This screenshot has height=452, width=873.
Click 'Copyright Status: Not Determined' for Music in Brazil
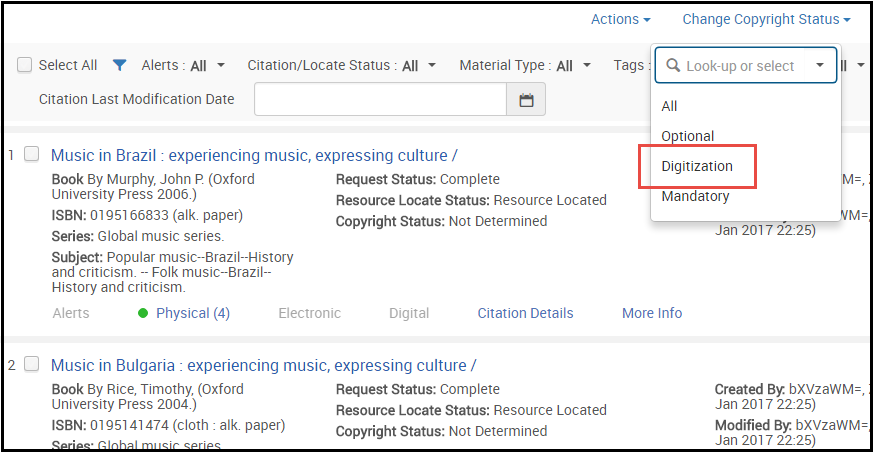pyautogui.click(x=442, y=221)
